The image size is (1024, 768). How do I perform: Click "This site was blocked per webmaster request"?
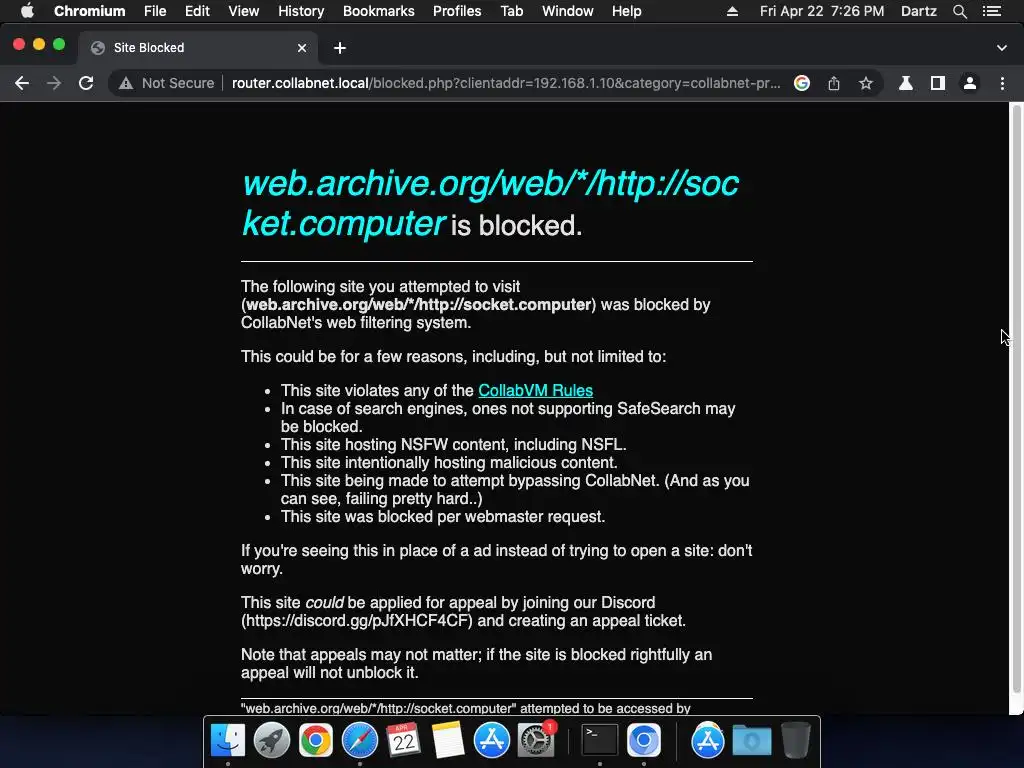[443, 517]
